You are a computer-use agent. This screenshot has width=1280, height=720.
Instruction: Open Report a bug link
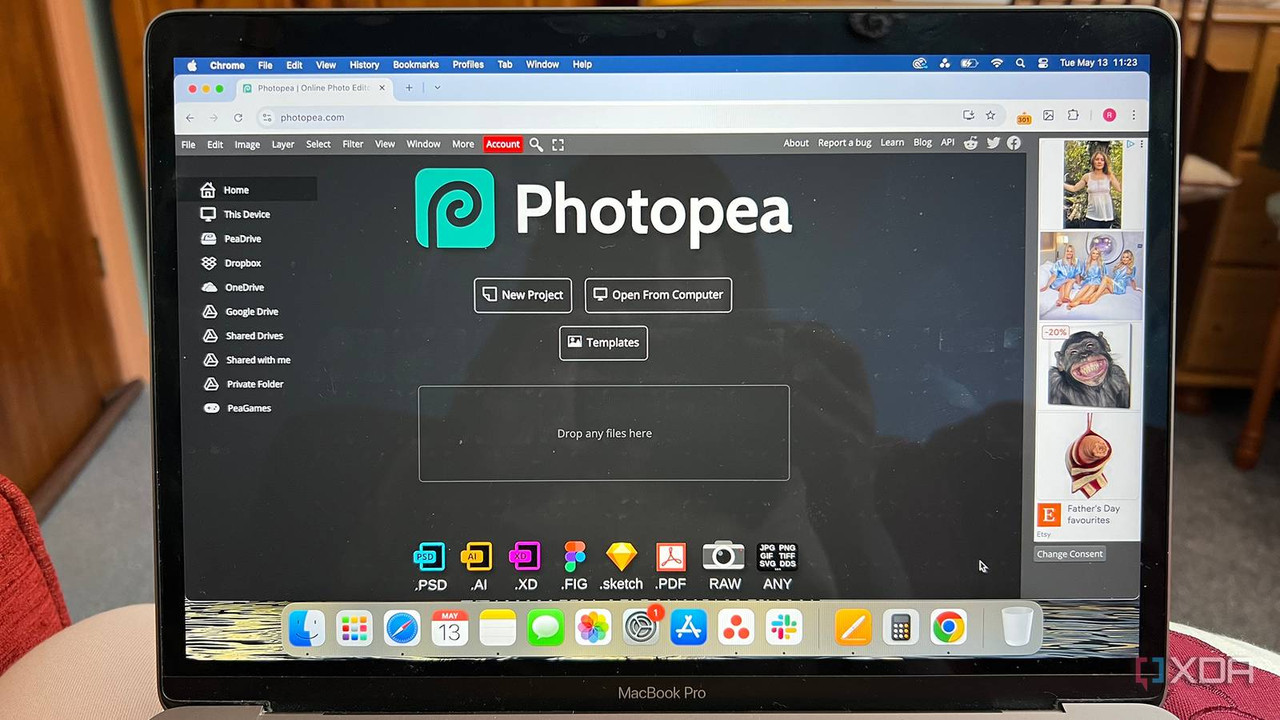845,143
